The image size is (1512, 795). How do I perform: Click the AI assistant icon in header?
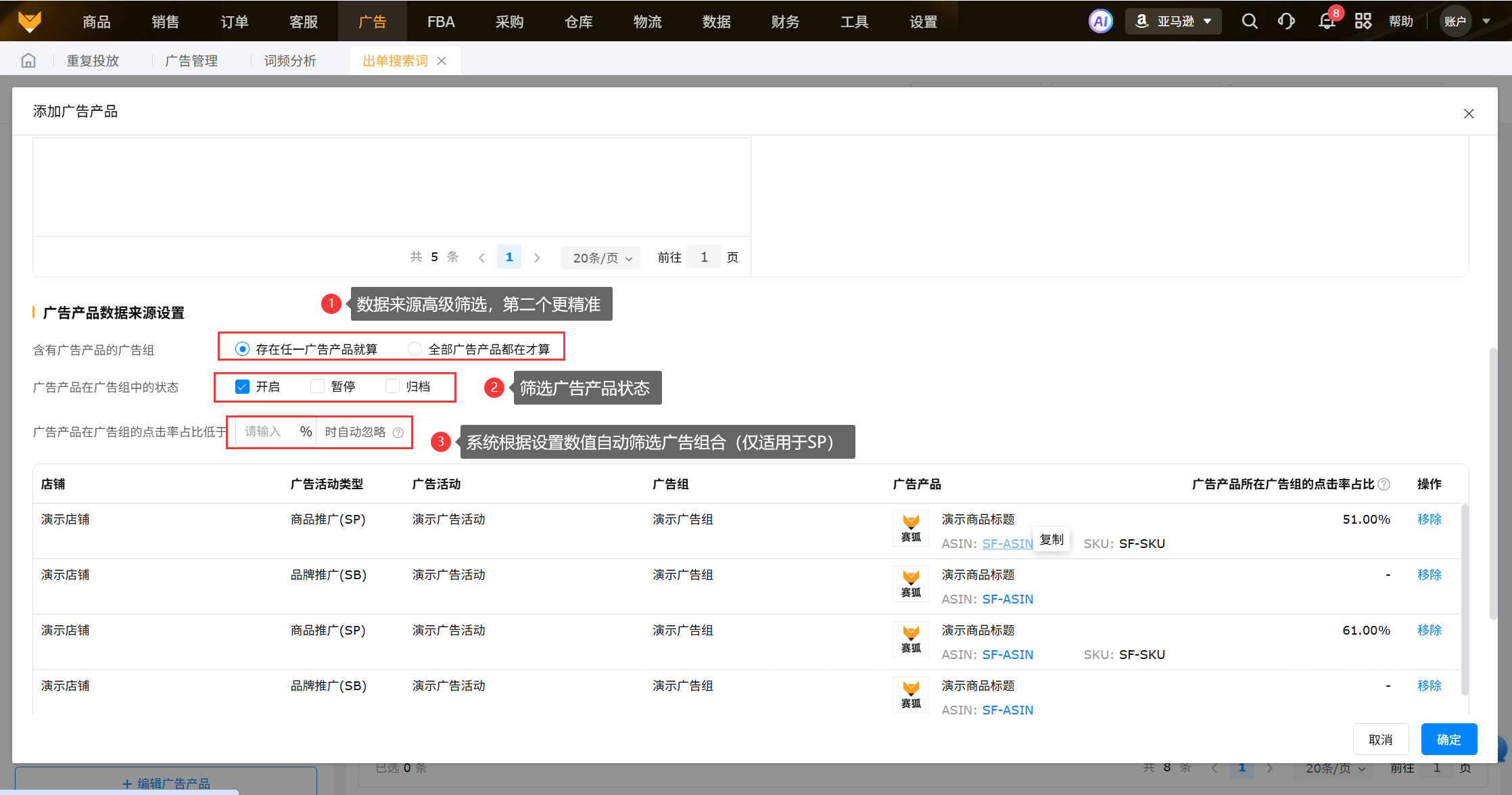[1100, 22]
